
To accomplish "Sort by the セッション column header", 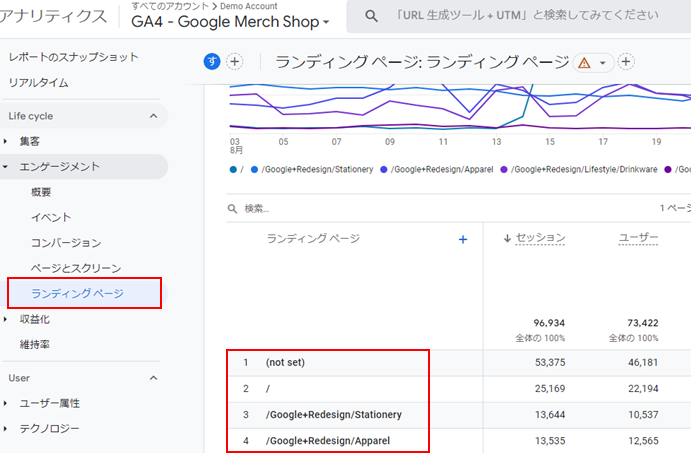I will (x=540, y=238).
